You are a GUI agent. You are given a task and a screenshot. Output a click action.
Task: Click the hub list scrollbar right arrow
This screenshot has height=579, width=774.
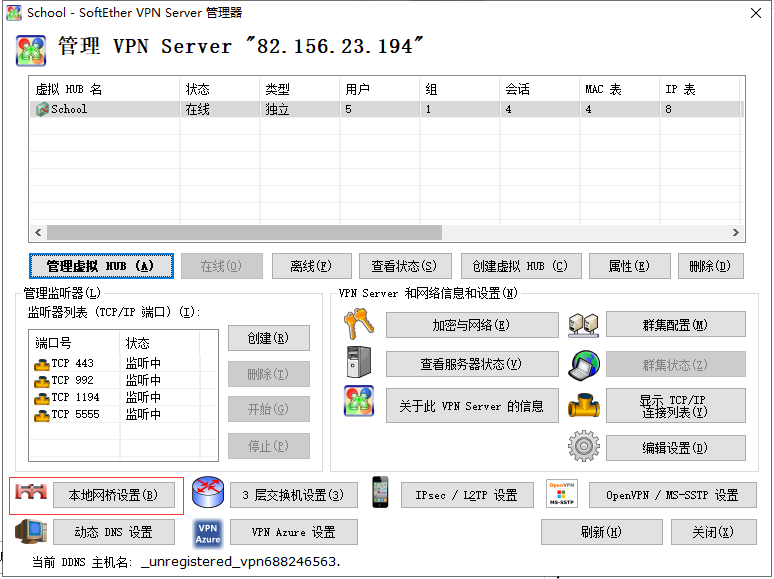tap(736, 232)
